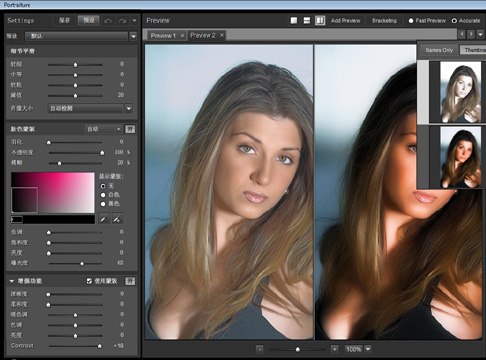Image resolution: width=486 pixels, height=360 pixels.
Task: Click the 暖色调 warmth slider handle
Action: click(75, 315)
